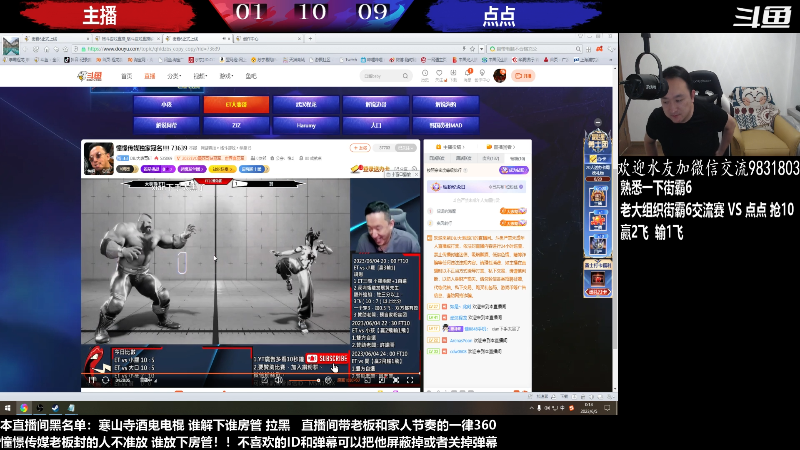Adjust the player volume slider
Image resolution: width=800 pixels, height=450 pixels.
[x=303, y=380]
